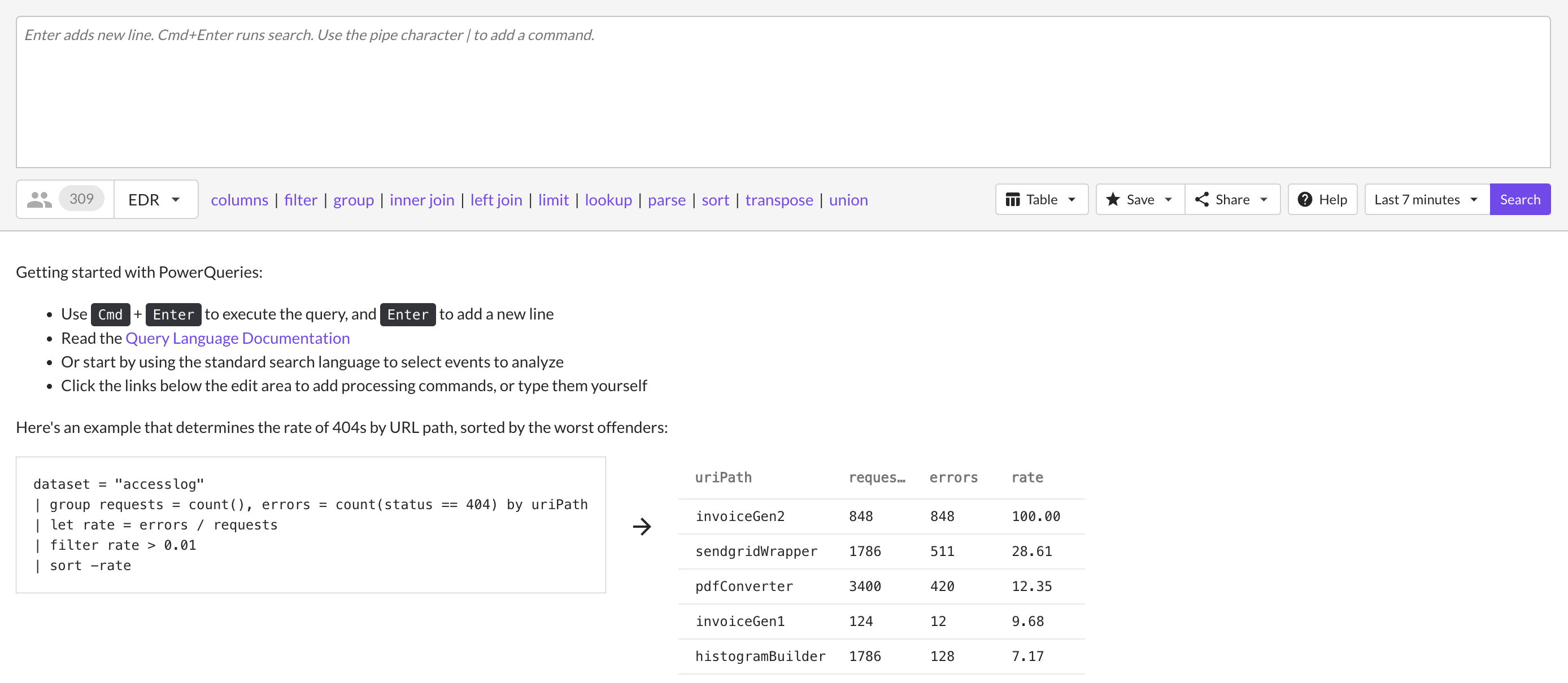Expand the Save options arrow

(1168, 199)
